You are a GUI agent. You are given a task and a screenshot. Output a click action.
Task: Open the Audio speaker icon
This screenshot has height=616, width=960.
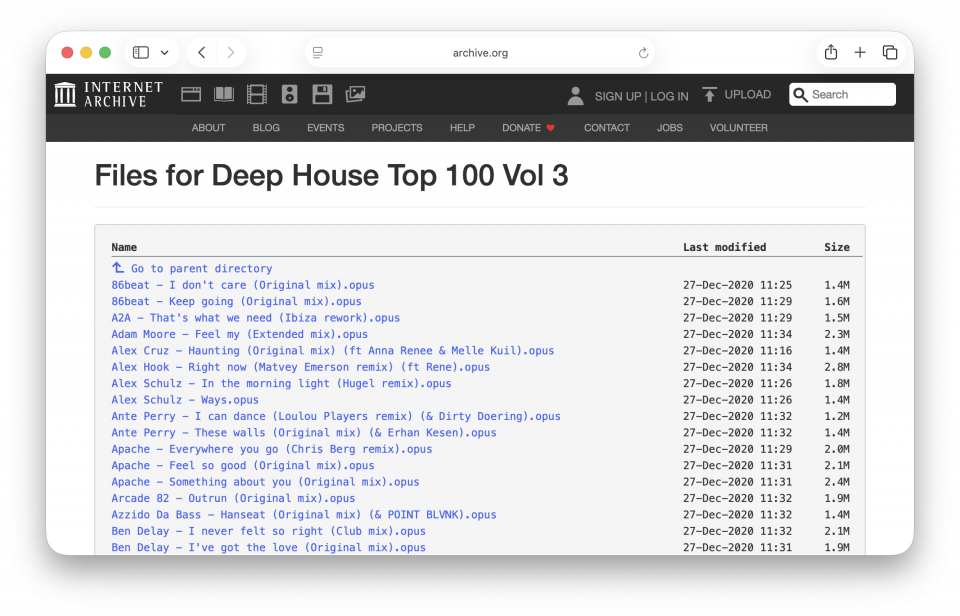click(x=290, y=95)
